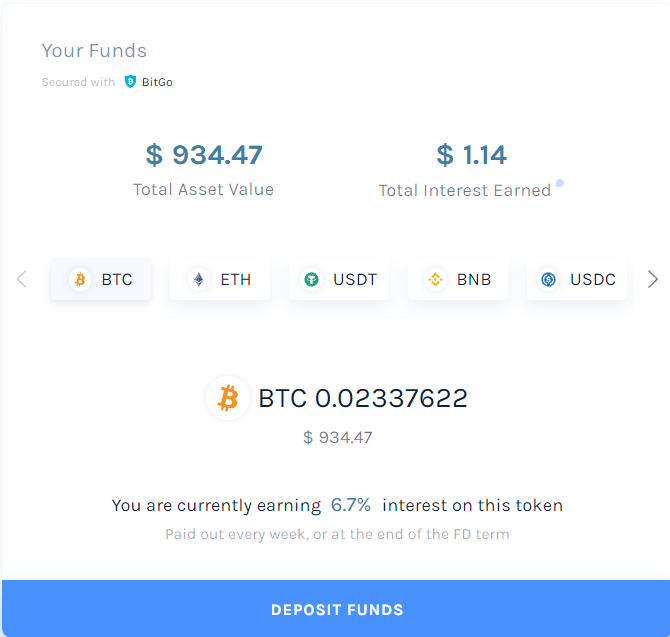Click the Bitcoin icon in the BTC tab
Viewport: 670px width, 637px height.
[80, 279]
